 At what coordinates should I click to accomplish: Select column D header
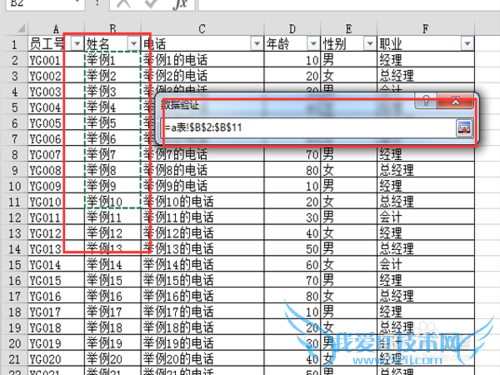tap(292, 29)
